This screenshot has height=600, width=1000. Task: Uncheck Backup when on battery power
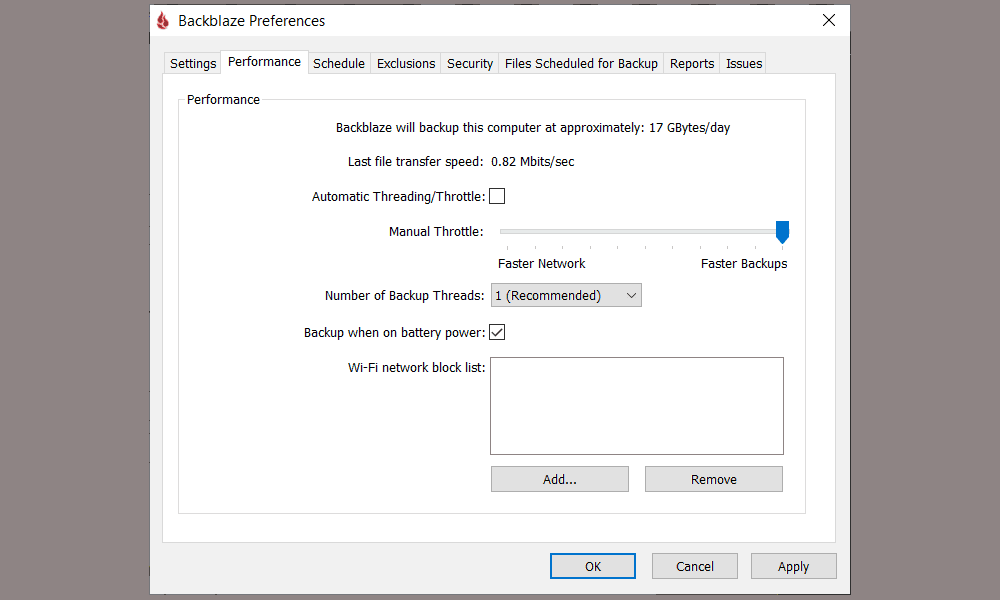(497, 332)
